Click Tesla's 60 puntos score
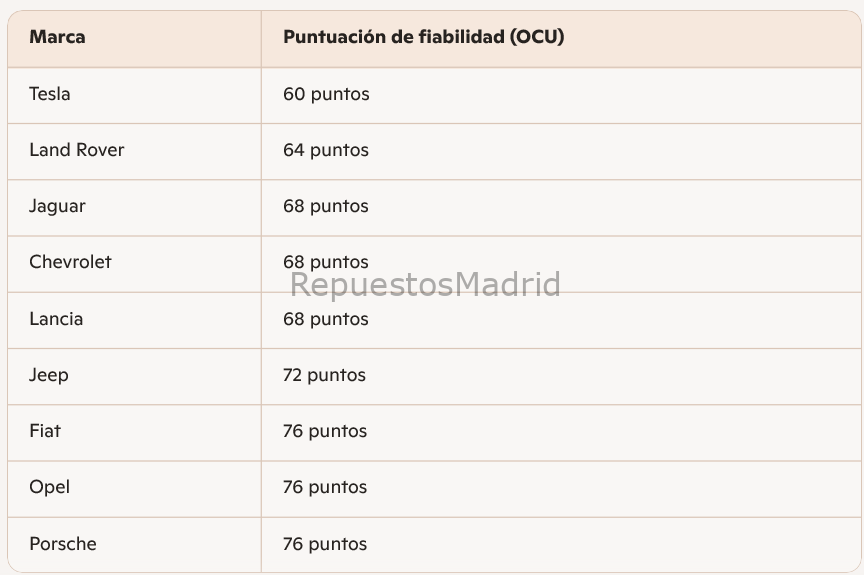This screenshot has height=575, width=864. (326, 95)
